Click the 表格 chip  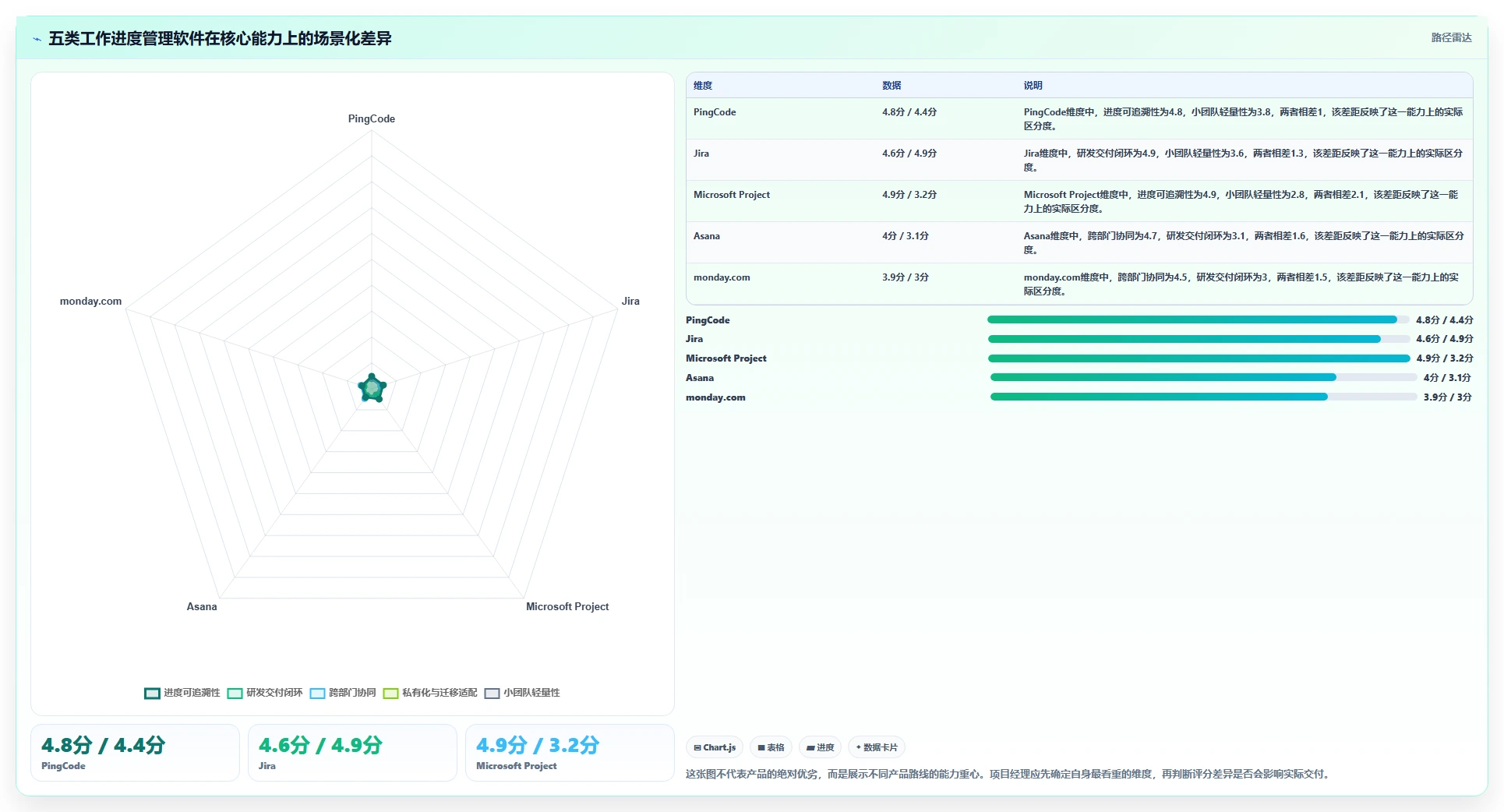click(x=771, y=747)
